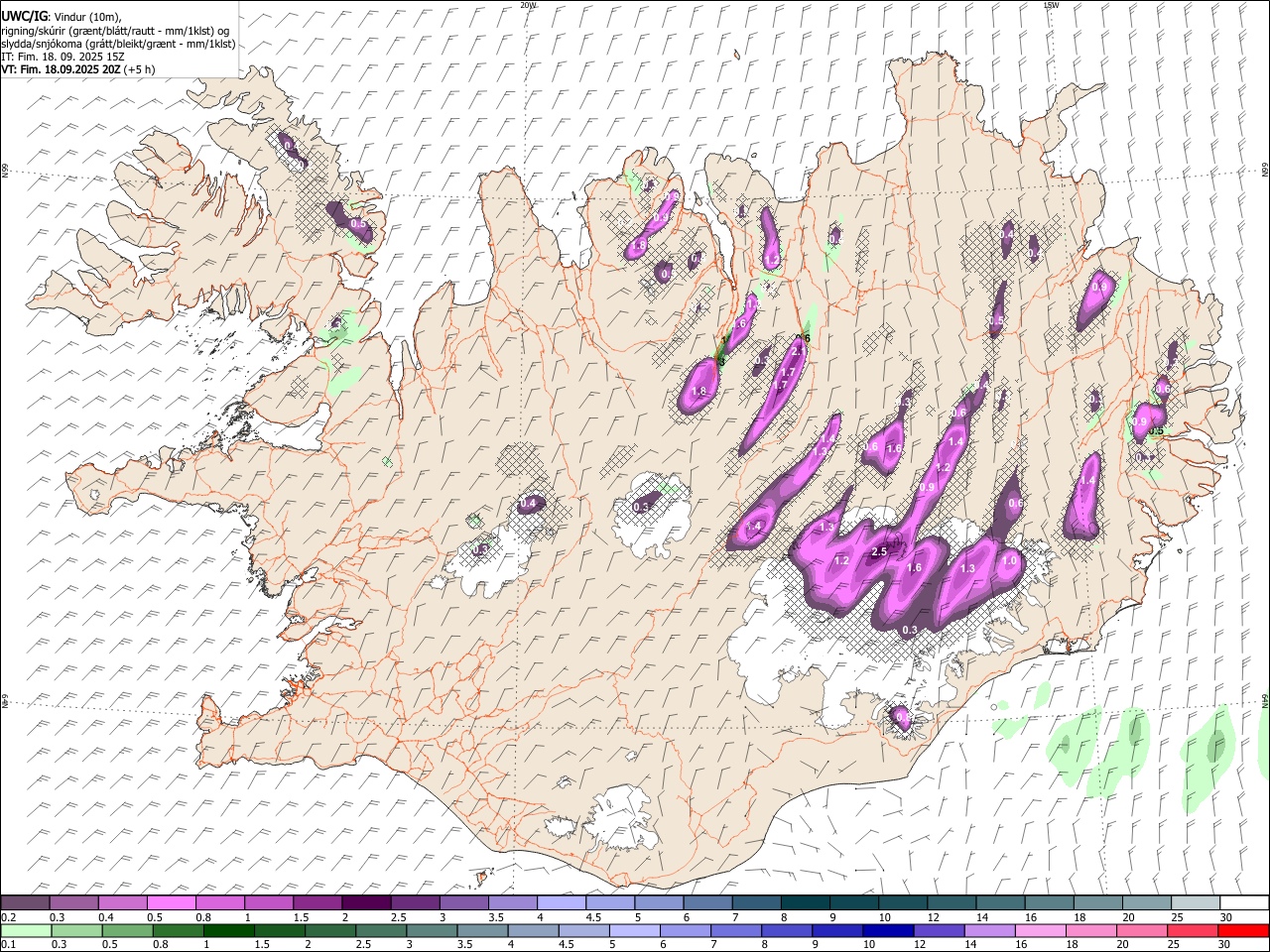The width and height of the screenshot is (1270, 952).
Task: Click the dark teal 8 swatch in upper legend
Action: tap(804, 902)
